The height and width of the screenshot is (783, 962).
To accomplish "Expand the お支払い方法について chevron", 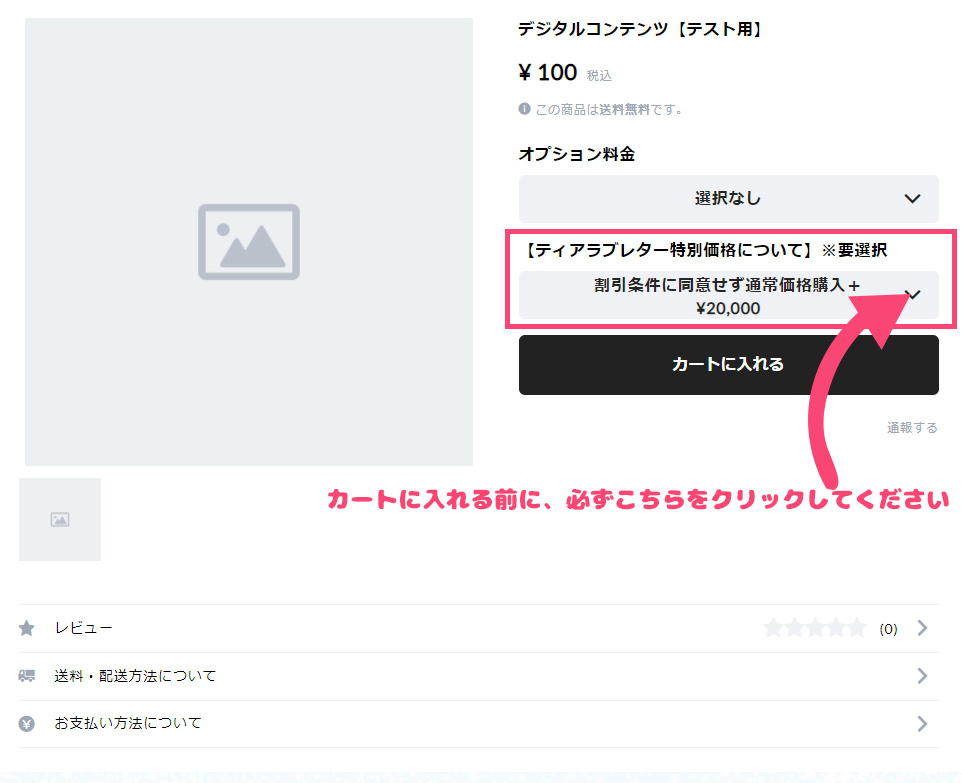I will (x=922, y=724).
